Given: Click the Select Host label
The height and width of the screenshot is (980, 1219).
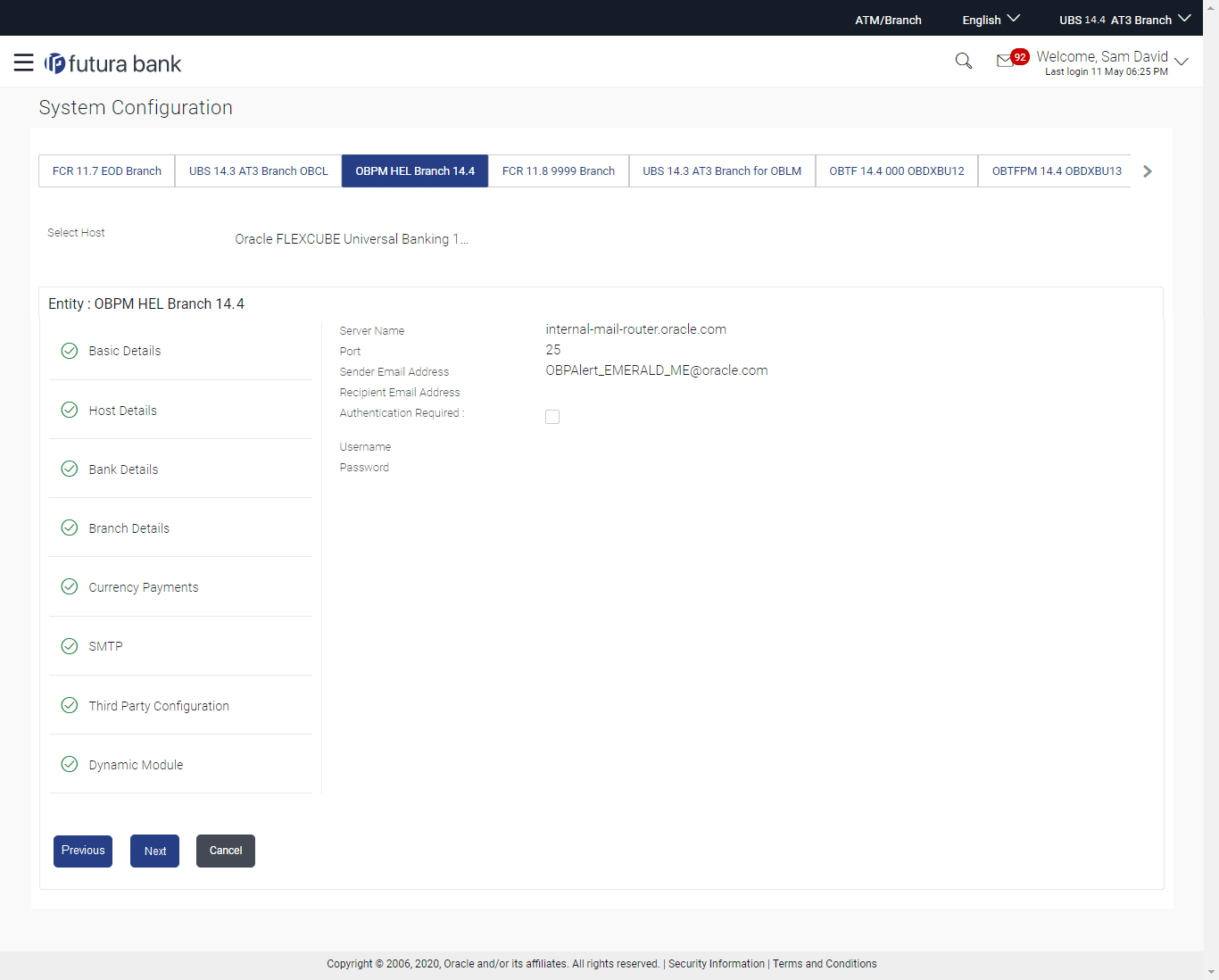Looking at the screenshot, I should 76,233.
